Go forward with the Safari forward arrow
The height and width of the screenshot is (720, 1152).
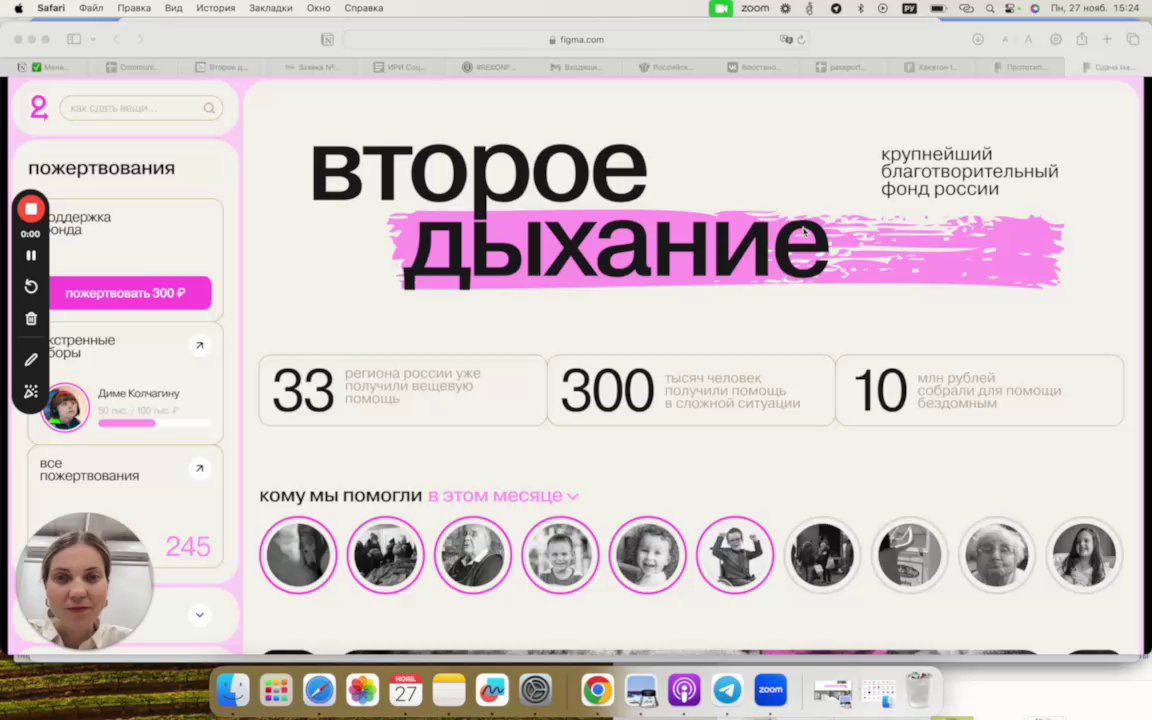coord(140,39)
